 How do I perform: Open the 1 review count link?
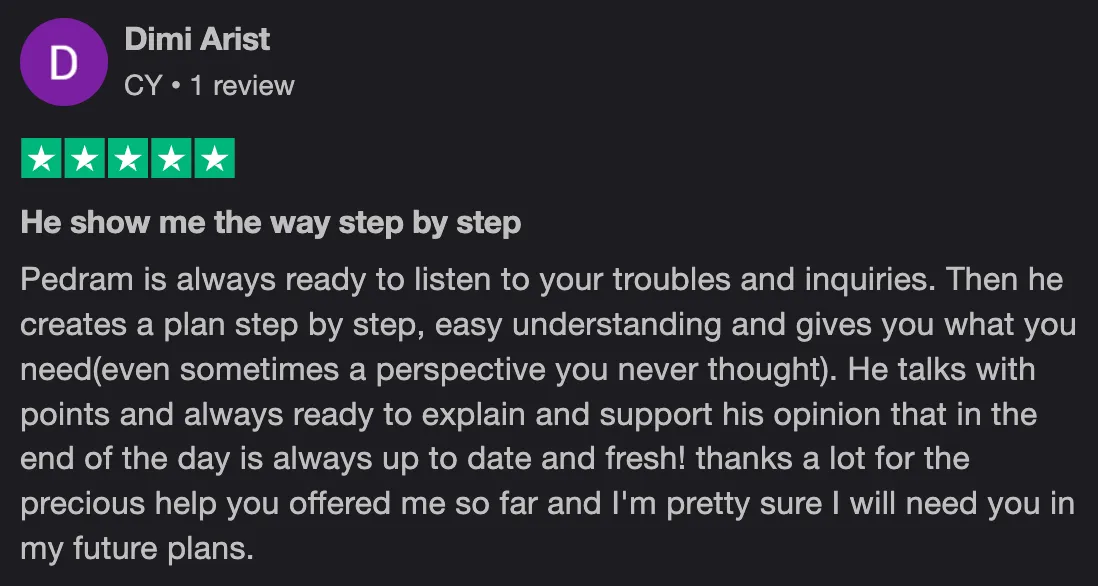[242, 86]
